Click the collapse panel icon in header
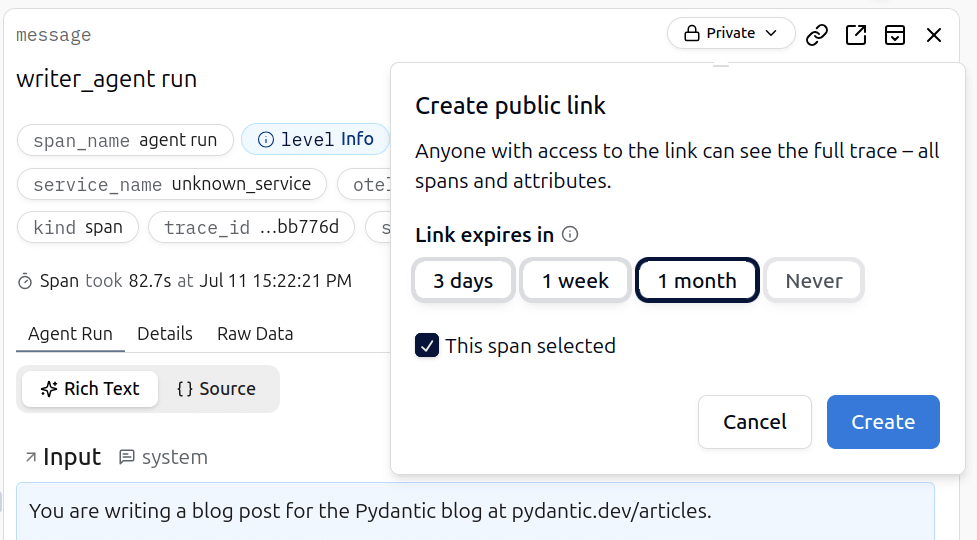This screenshot has height=540, width=977. (895, 35)
